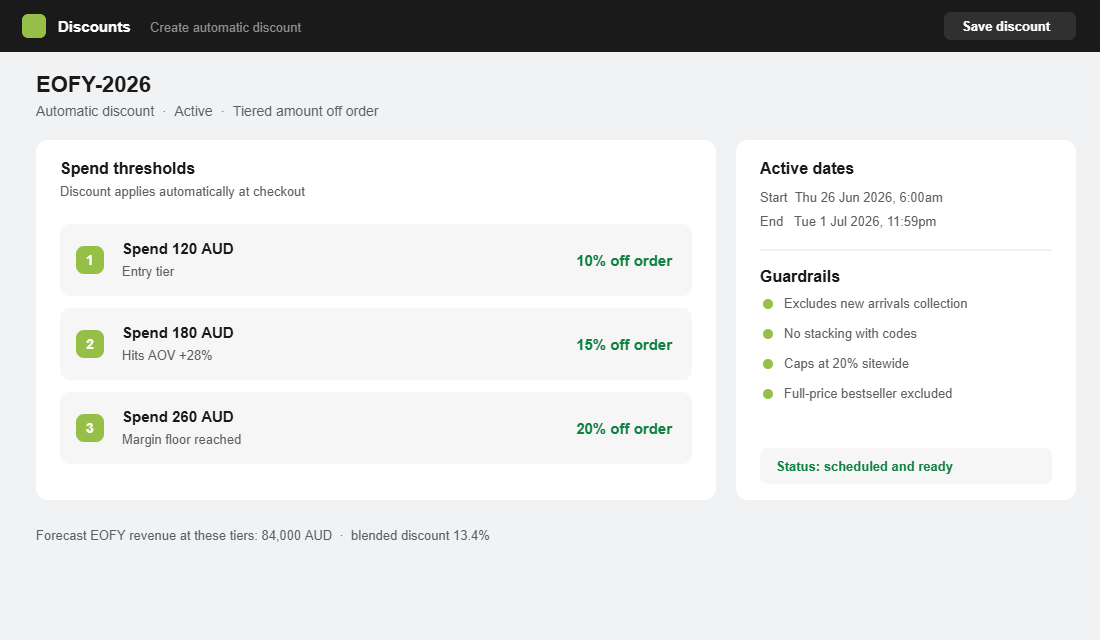1100x640 pixels.
Task: Click 'blended discount 13.4%' text
Action: pyautogui.click(x=420, y=535)
